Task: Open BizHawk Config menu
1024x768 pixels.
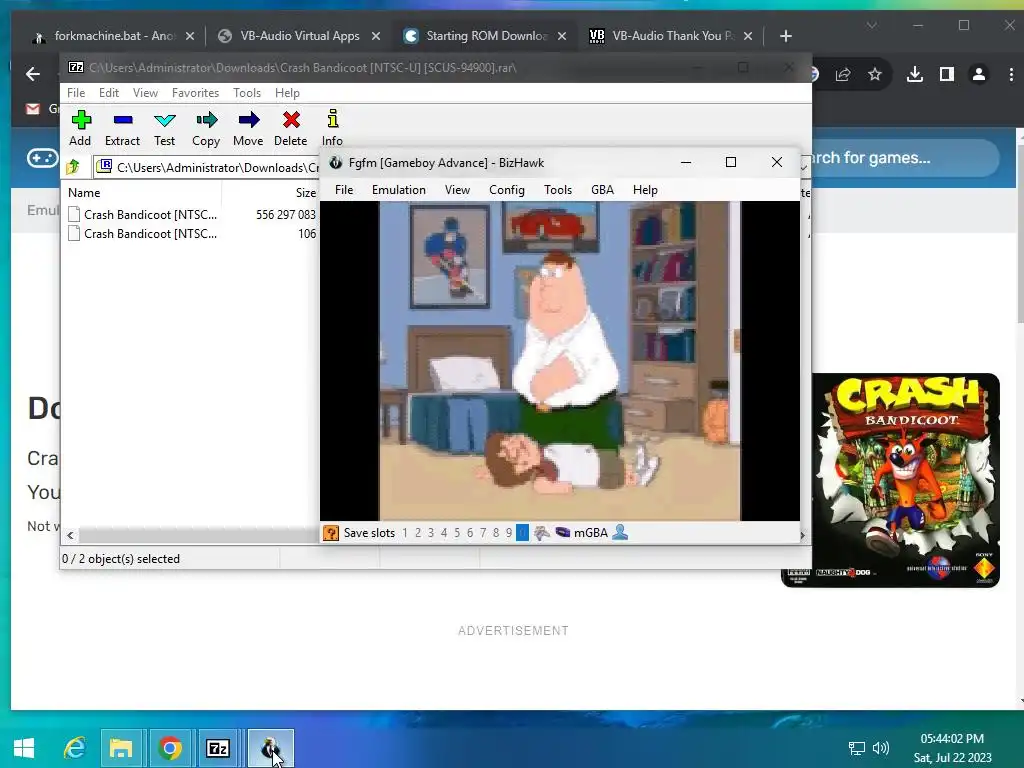Action: tap(507, 190)
